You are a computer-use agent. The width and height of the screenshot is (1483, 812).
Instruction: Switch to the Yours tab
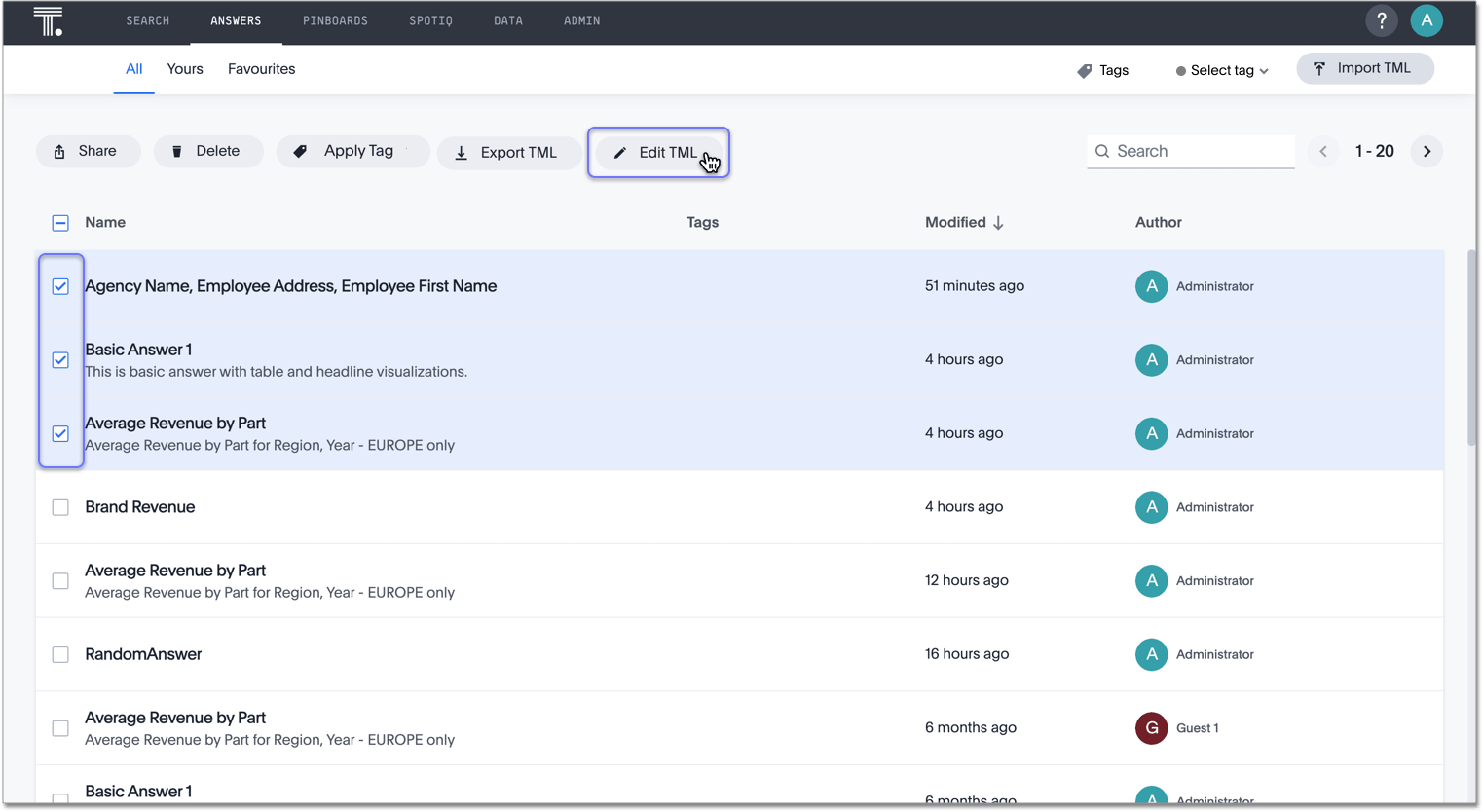[x=184, y=69]
